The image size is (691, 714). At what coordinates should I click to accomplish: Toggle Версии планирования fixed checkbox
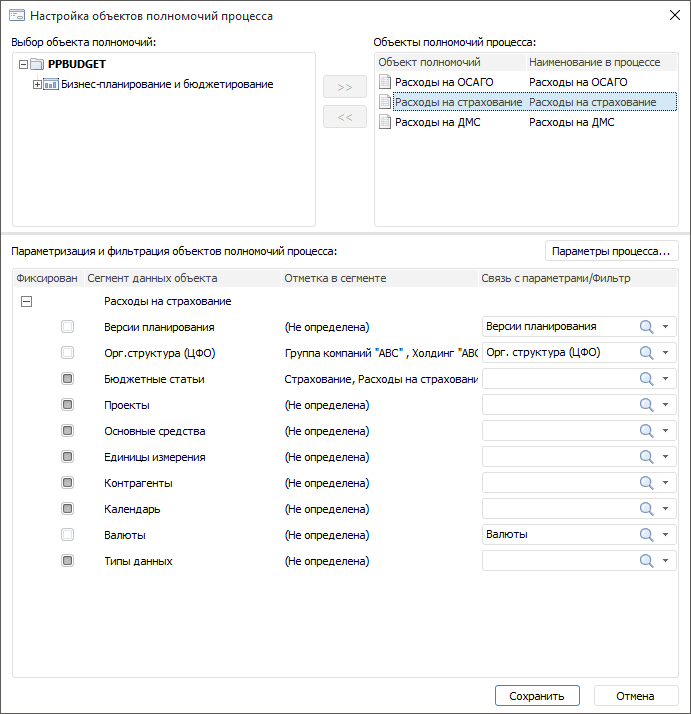click(x=67, y=326)
